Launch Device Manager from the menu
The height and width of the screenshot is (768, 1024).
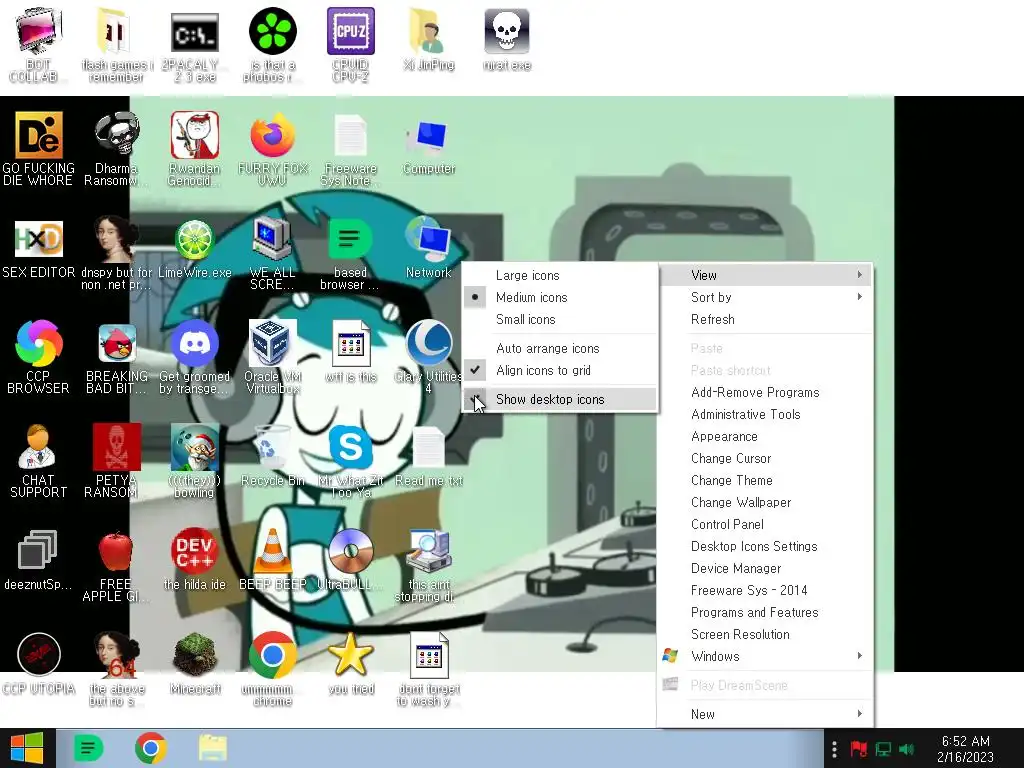click(x=765, y=568)
